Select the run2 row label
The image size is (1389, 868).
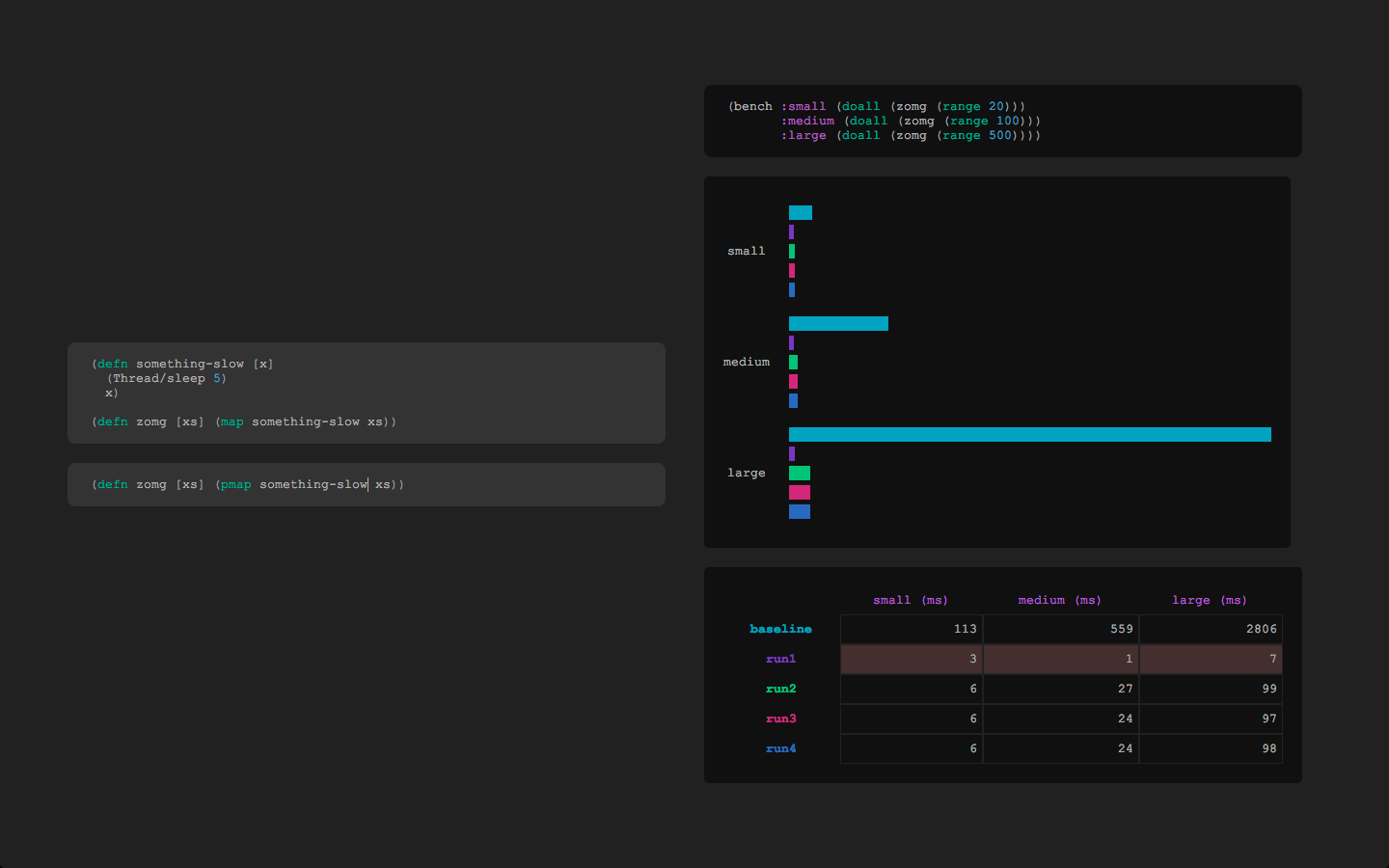(x=780, y=689)
